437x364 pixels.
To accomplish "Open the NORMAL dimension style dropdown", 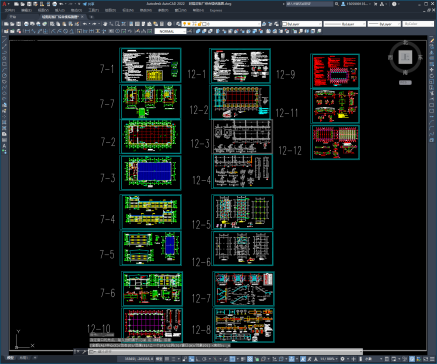I will 170,31.
